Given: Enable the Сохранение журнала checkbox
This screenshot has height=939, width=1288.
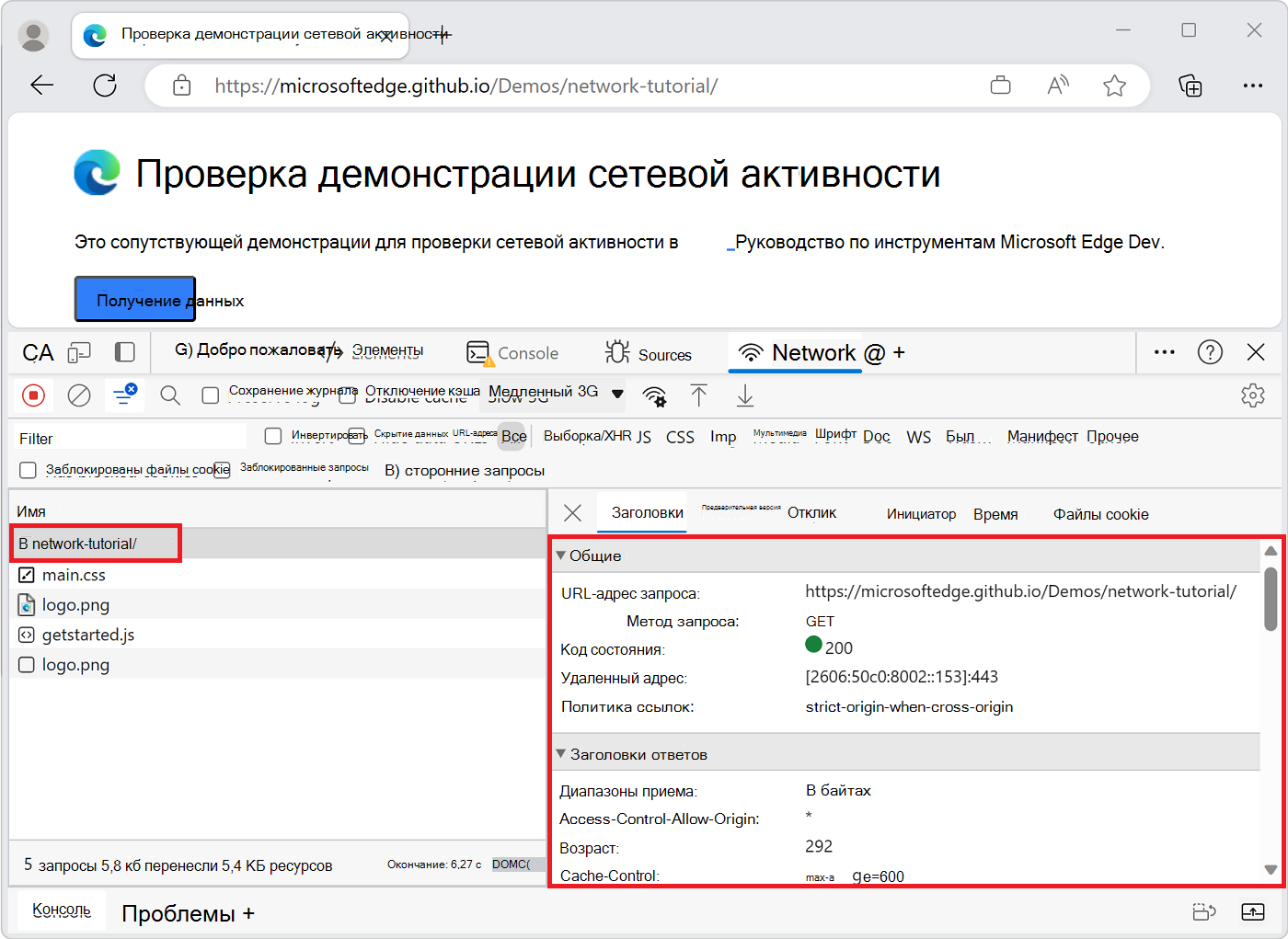Looking at the screenshot, I should coord(211,395).
